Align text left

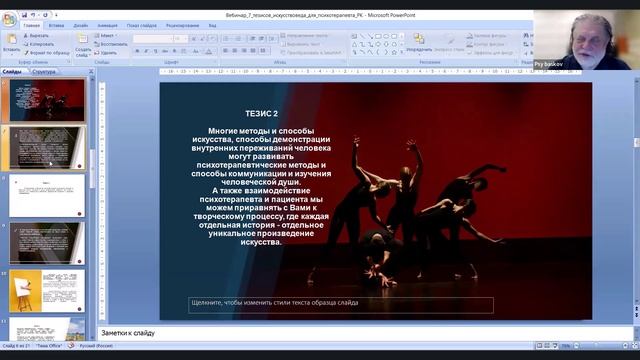pyautogui.click(x=225, y=51)
